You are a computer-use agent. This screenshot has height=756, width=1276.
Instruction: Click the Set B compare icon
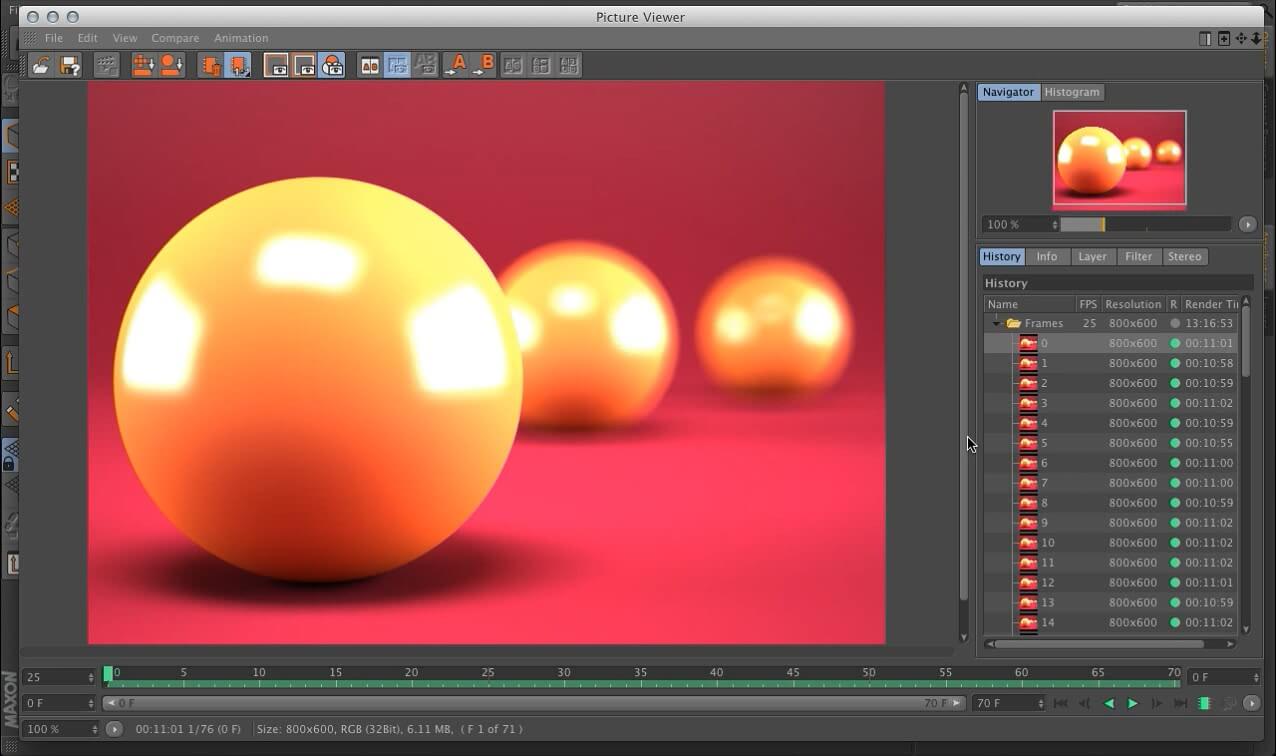[x=484, y=66]
